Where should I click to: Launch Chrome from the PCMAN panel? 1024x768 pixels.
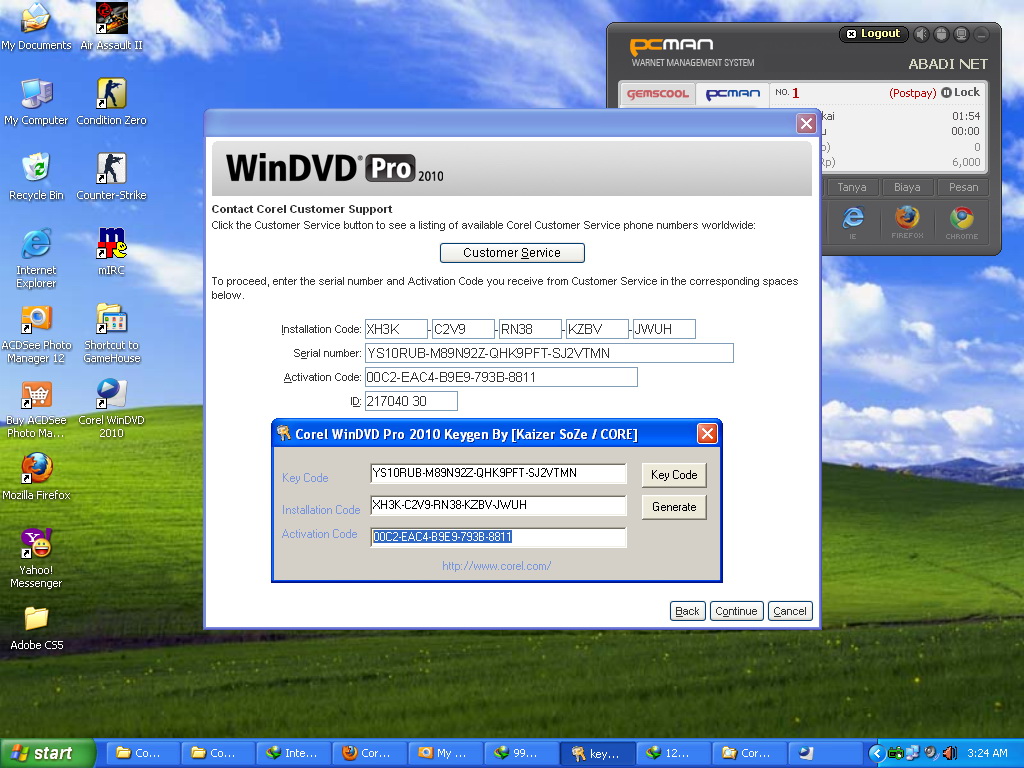coord(961,222)
